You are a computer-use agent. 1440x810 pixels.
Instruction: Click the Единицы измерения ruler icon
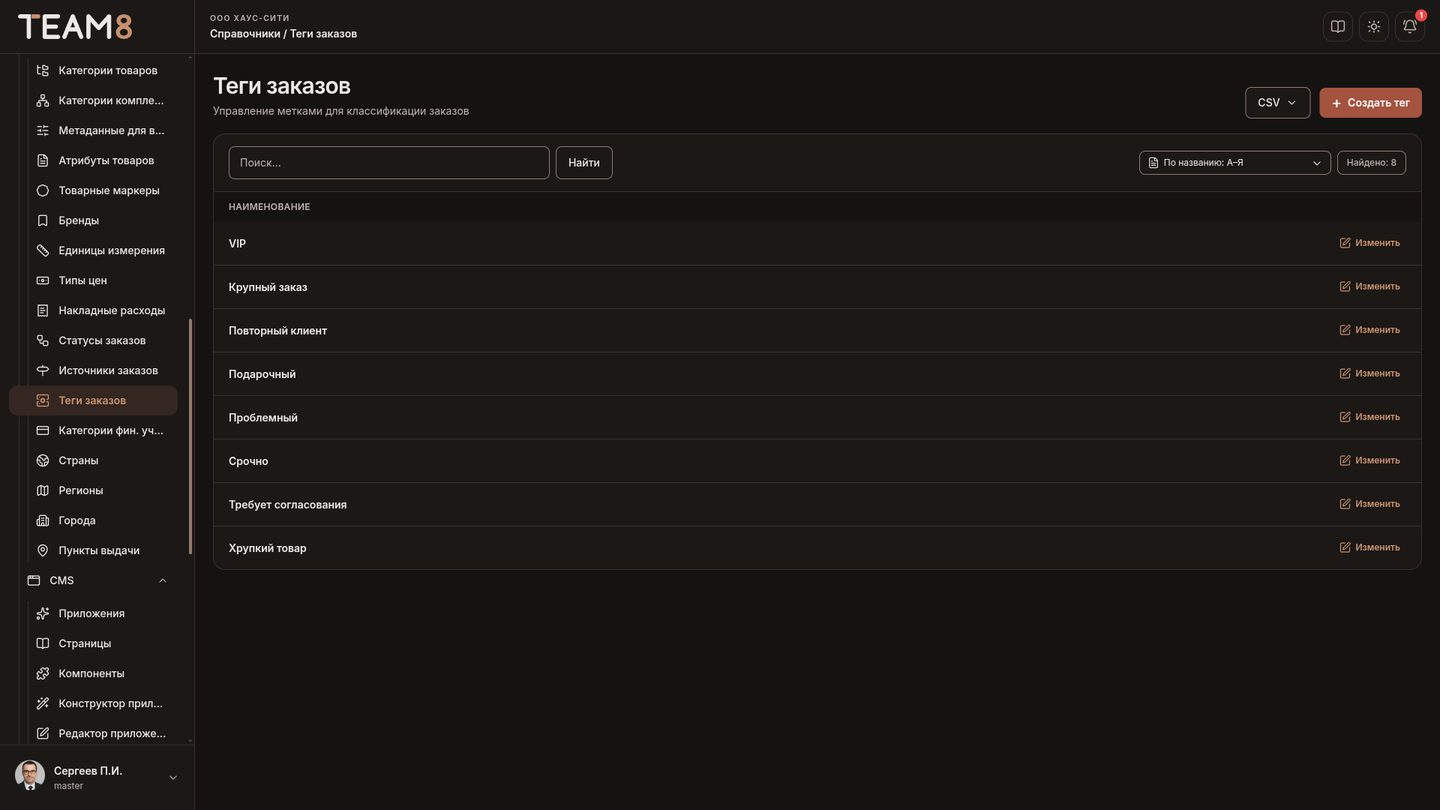click(x=42, y=250)
